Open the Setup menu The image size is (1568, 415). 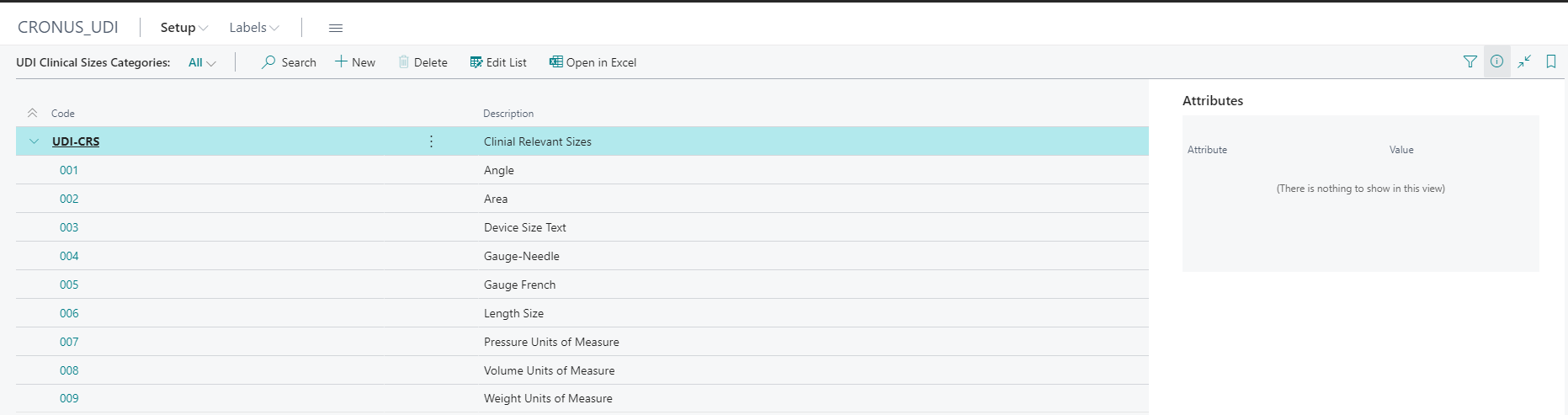[x=183, y=28]
